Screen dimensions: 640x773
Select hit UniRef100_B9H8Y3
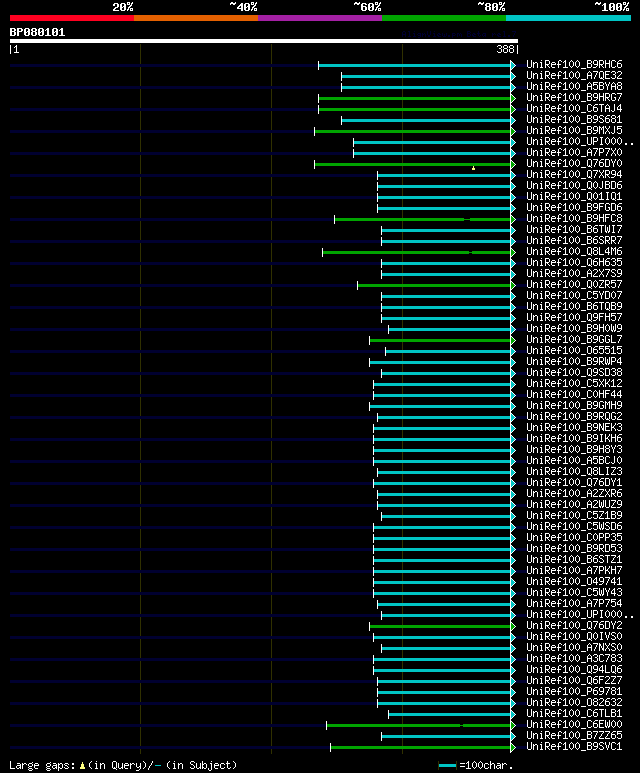point(574,450)
